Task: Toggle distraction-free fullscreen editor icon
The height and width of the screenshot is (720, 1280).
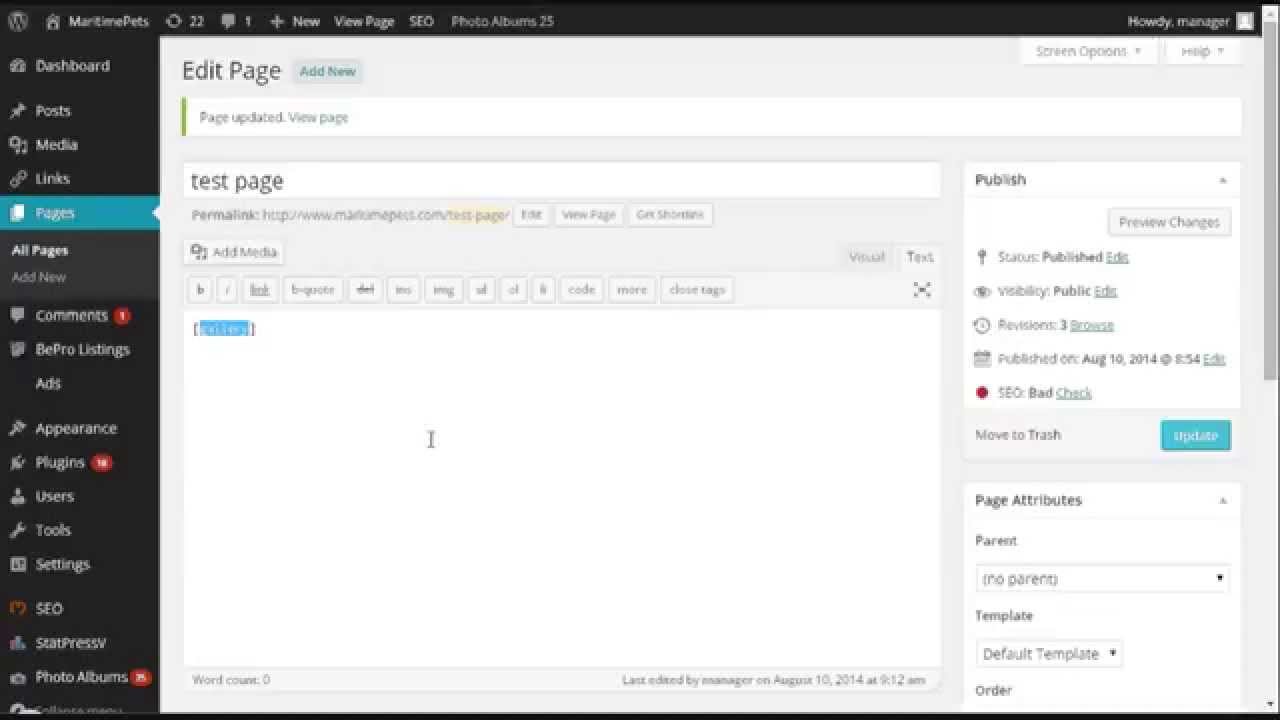Action: (x=922, y=290)
